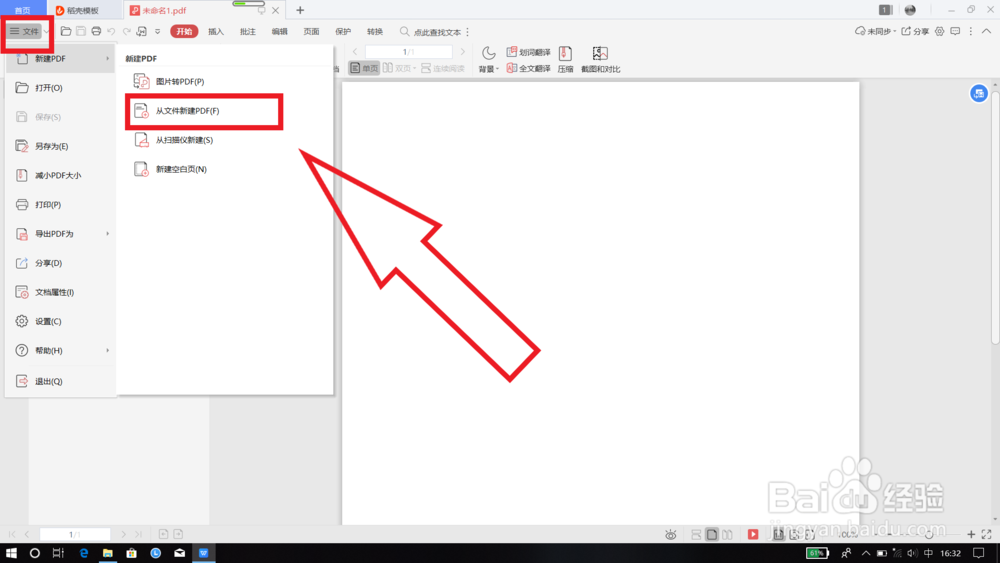Open the 背景 background dropdown
Viewport: 1000px width, 563px height.
pyautogui.click(x=489, y=60)
